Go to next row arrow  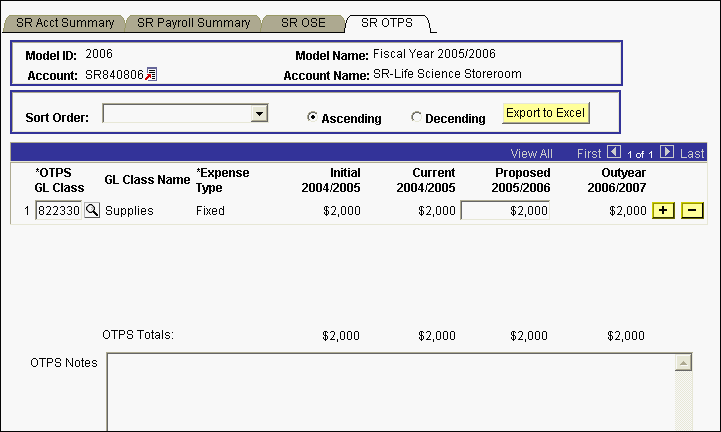coord(667,153)
